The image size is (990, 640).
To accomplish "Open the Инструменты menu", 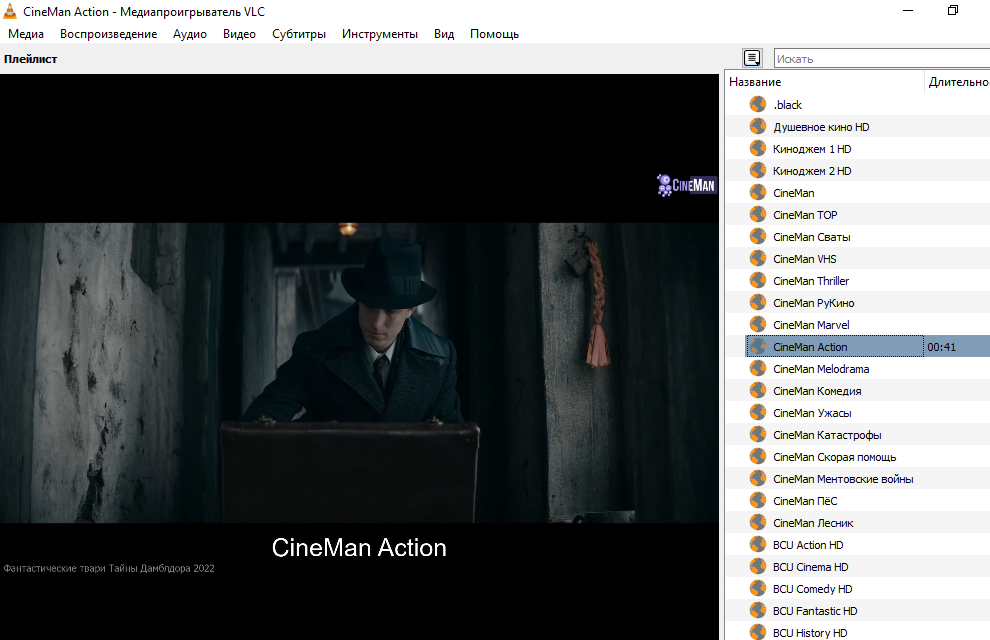I will pyautogui.click(x=379, y=34).
